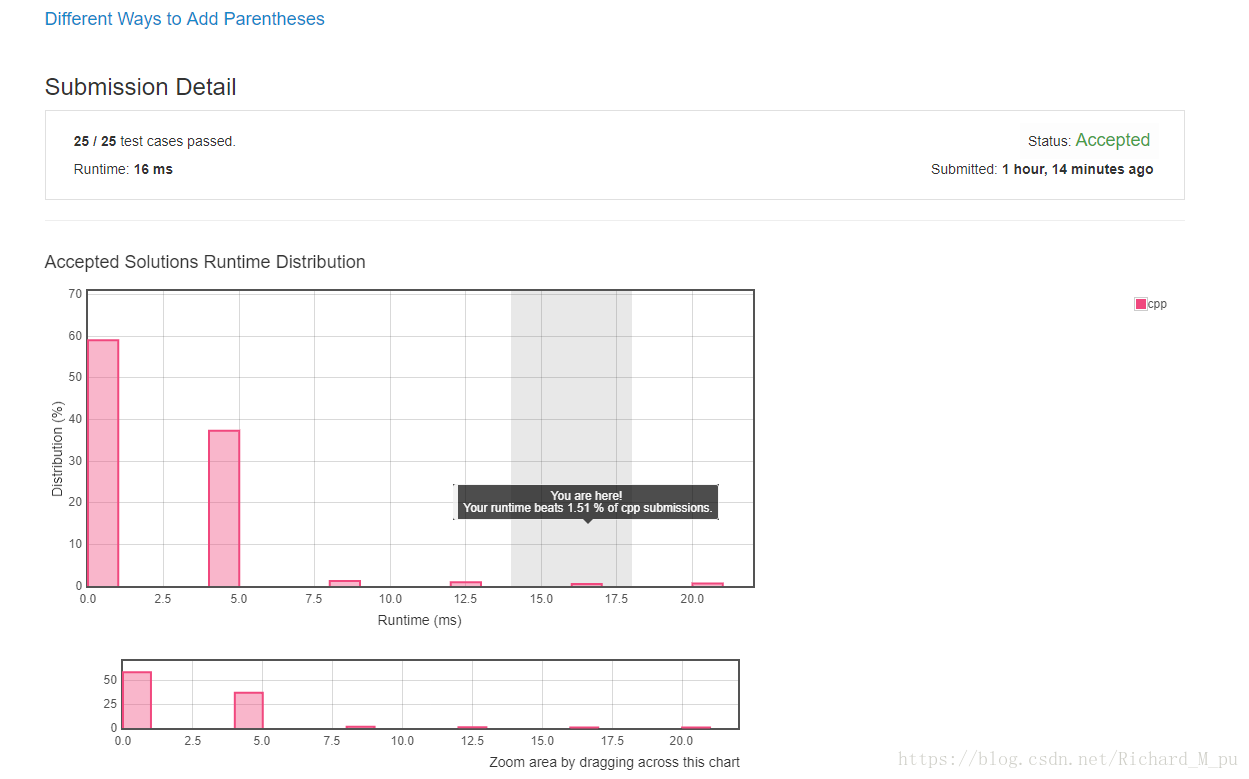Screen dimensions: 1249x779
Task: Click the 'Distribution (%)' axis label
Action: [57, 448]
